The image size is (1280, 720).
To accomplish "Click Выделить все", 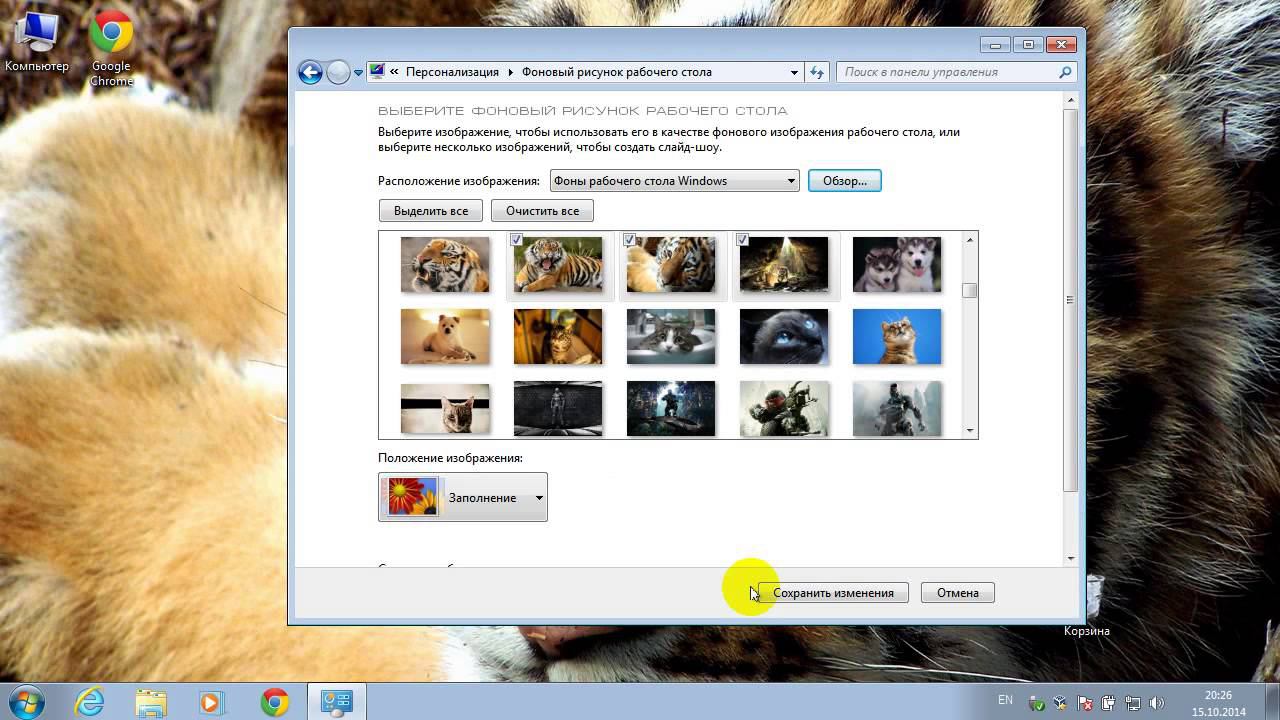I will (x=431, y=211).
